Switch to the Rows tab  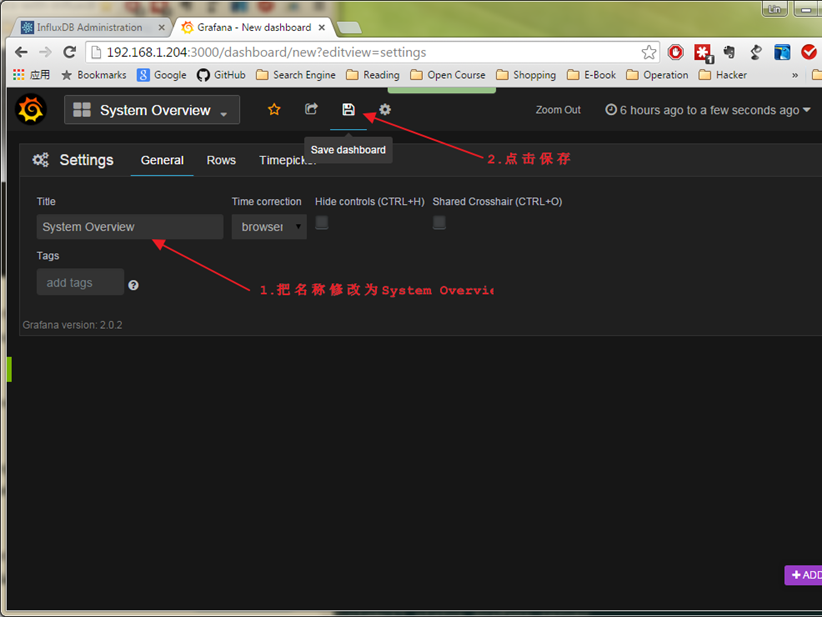221,160
